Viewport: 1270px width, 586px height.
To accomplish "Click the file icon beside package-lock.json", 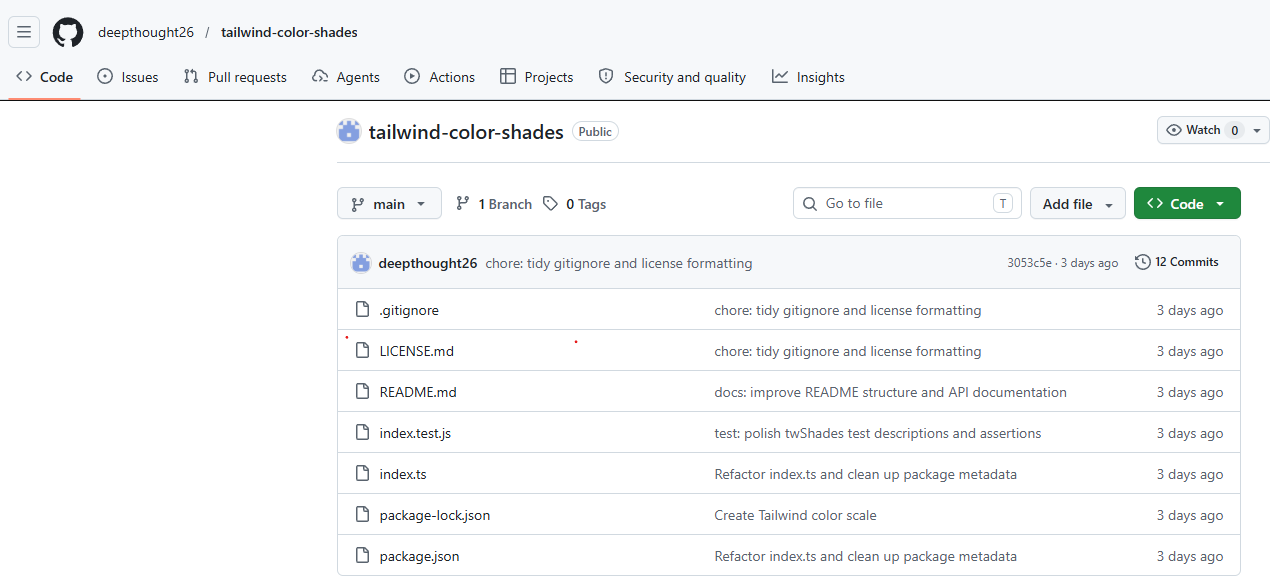I will [363, 515].
